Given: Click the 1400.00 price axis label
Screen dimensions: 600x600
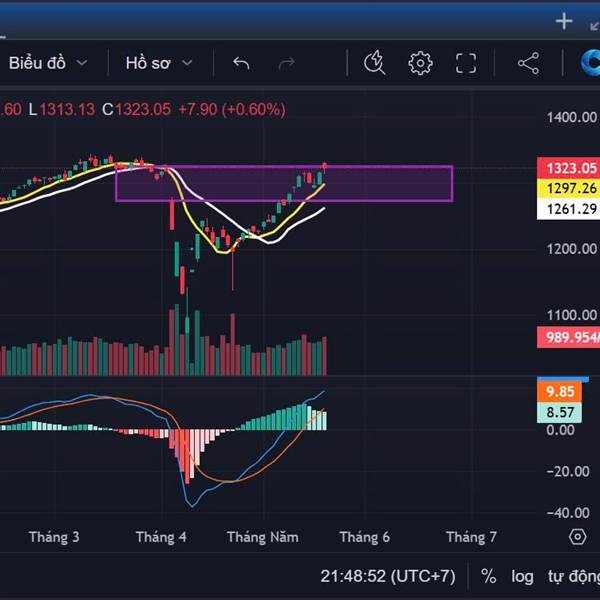Looking at the screenshot, I should coord(572,117).
